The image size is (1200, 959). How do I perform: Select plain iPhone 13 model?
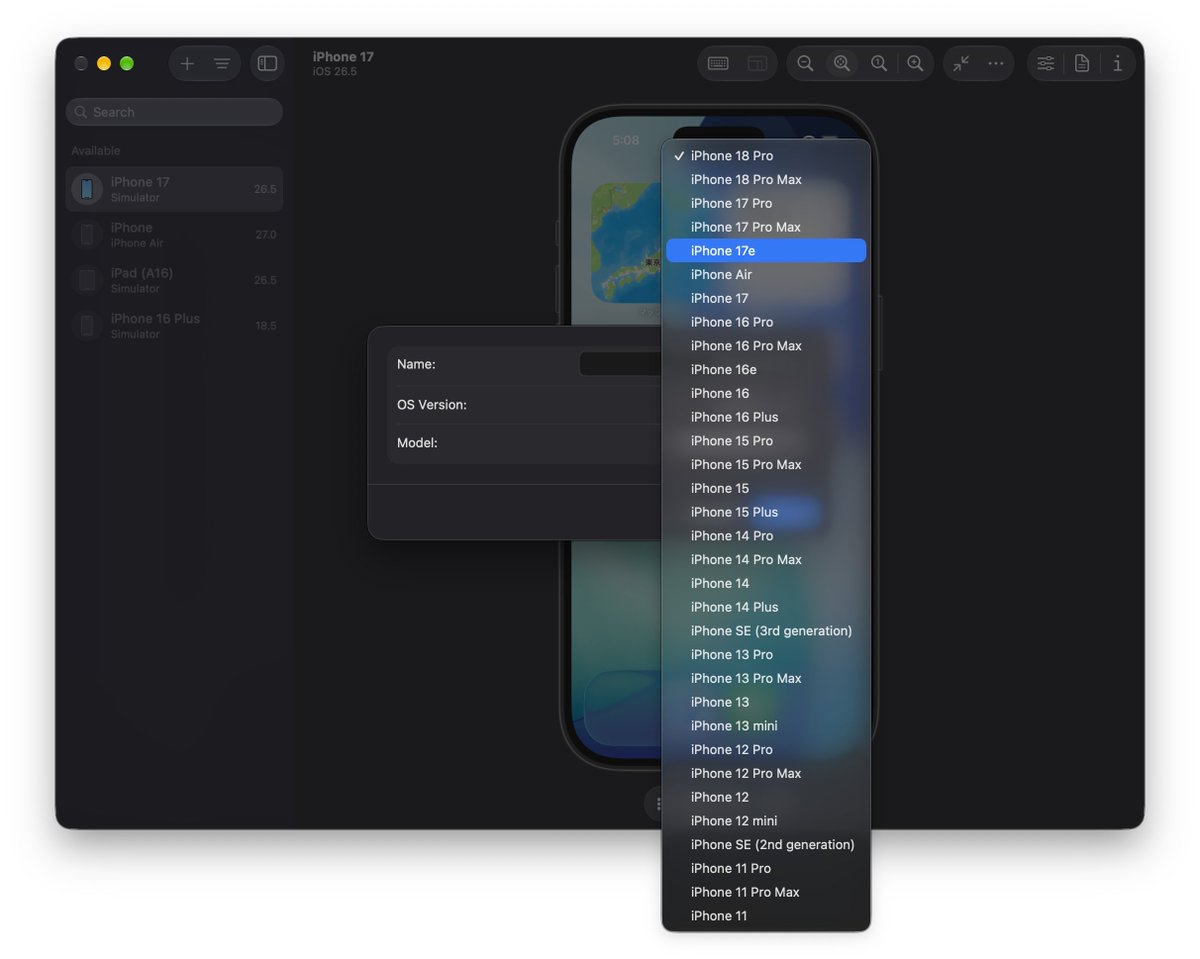[x=766, y=702]
